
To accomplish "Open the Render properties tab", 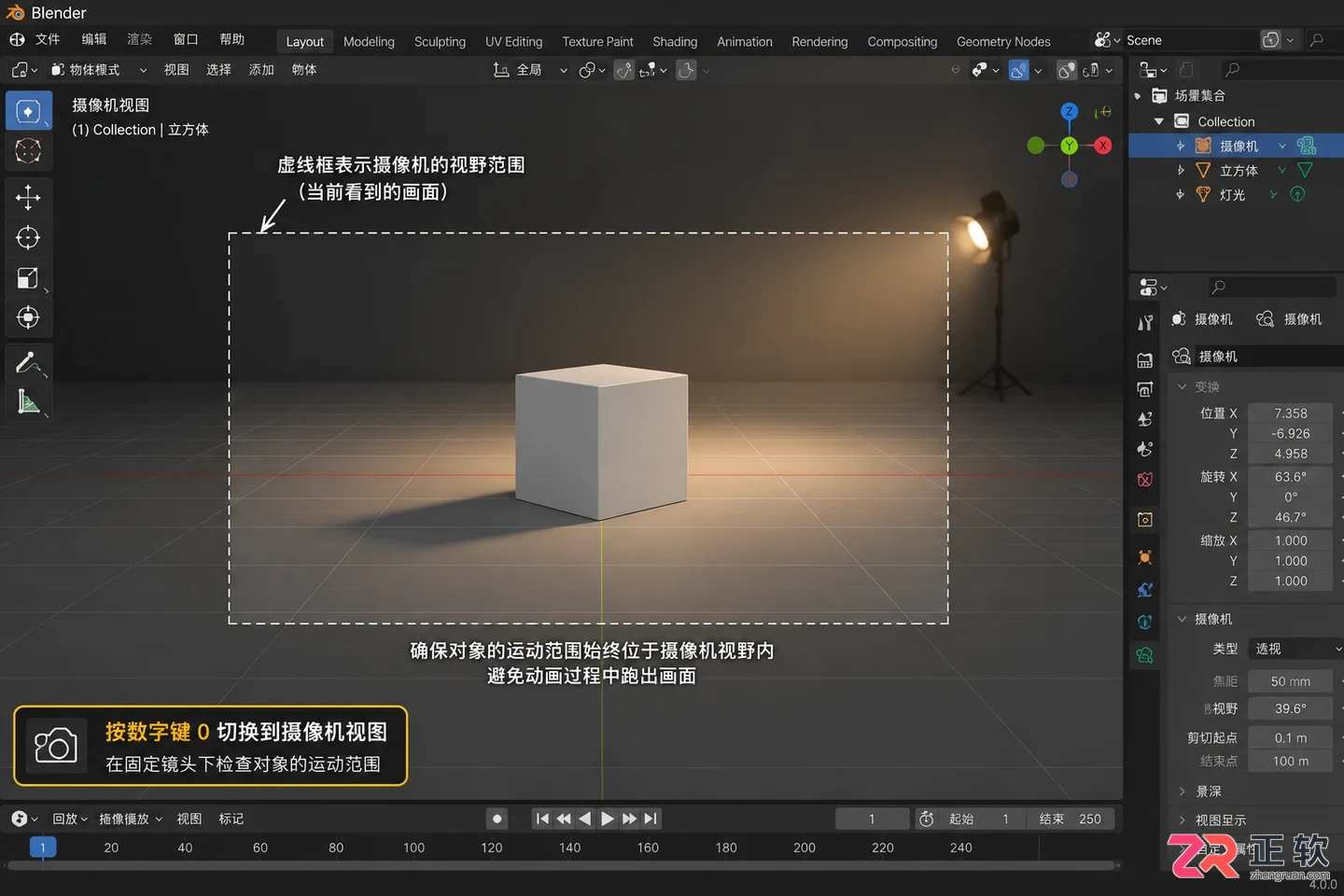I will (1145, 360).
